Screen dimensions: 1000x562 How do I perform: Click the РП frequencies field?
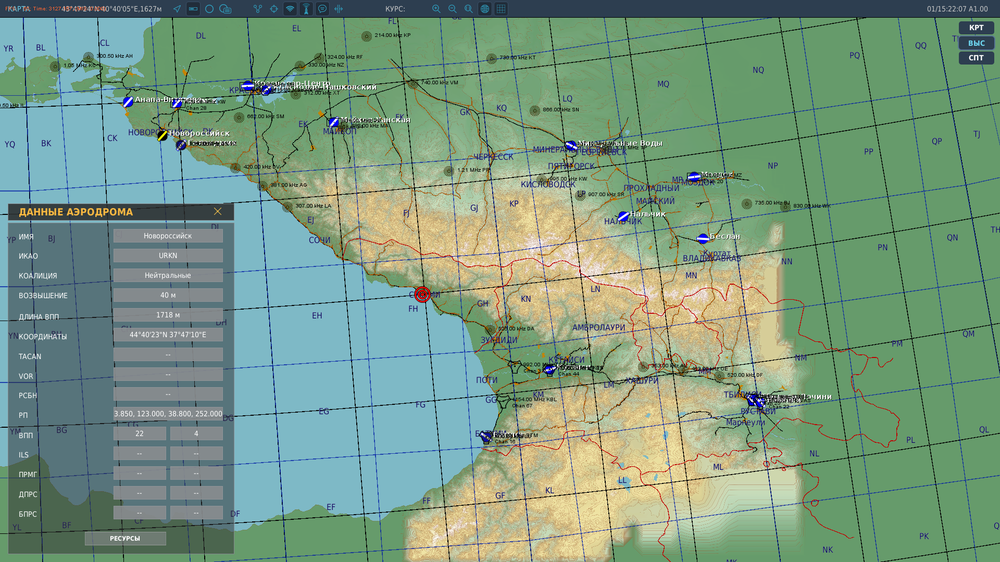[168, 414]
